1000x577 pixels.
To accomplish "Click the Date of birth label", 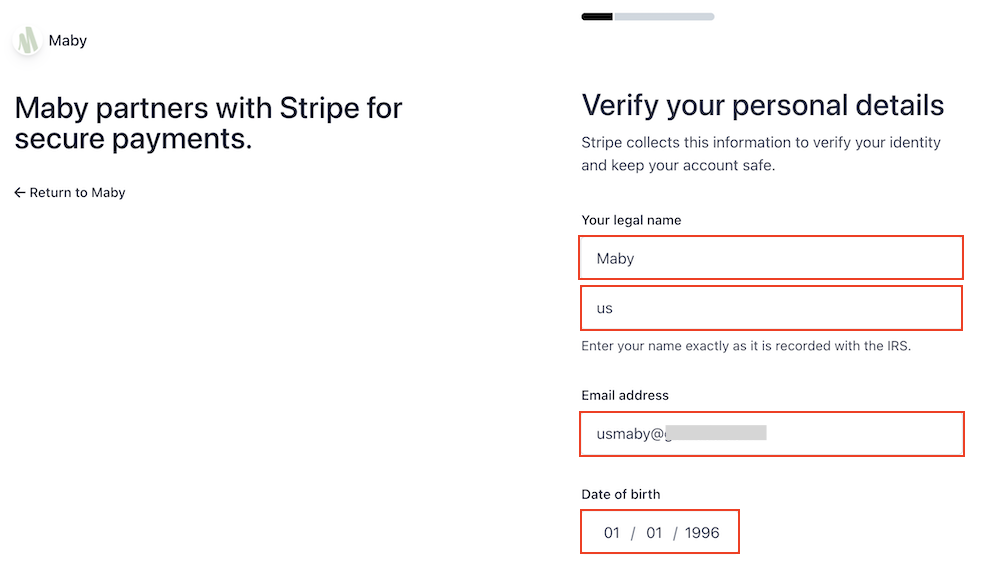I will coord(621,494).
